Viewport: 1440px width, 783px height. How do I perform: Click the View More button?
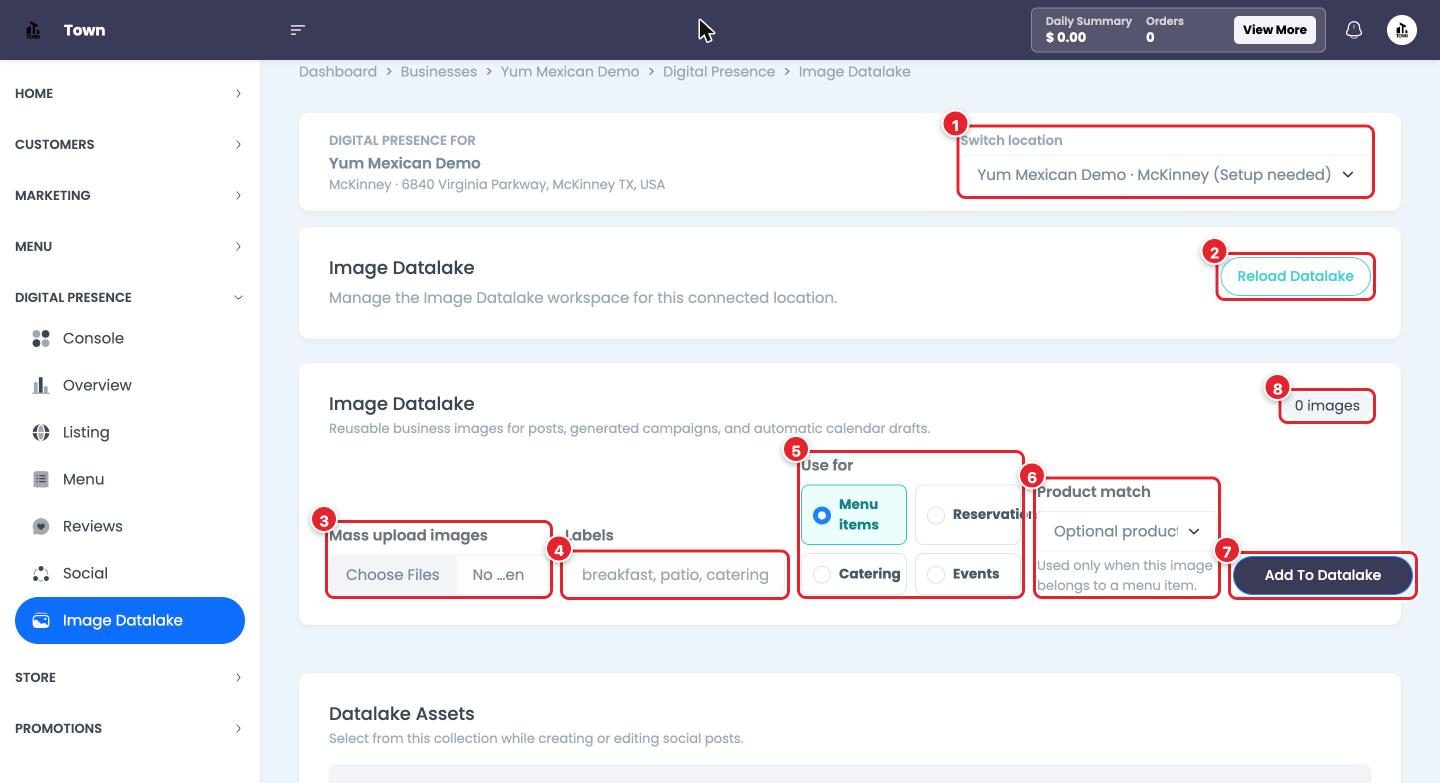coord(1274,30)
